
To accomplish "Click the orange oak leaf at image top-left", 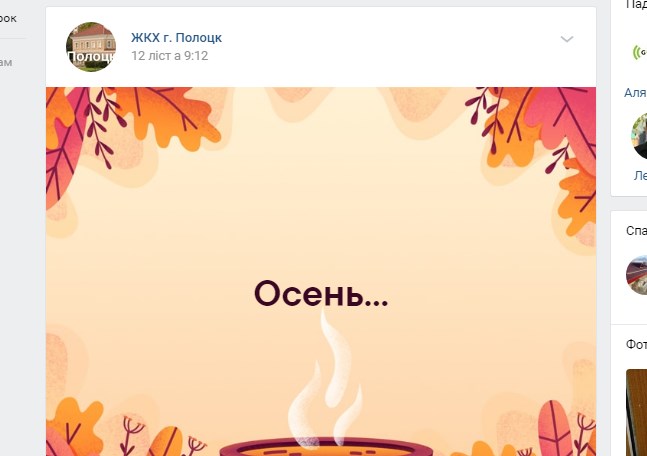I will point(169,114).
